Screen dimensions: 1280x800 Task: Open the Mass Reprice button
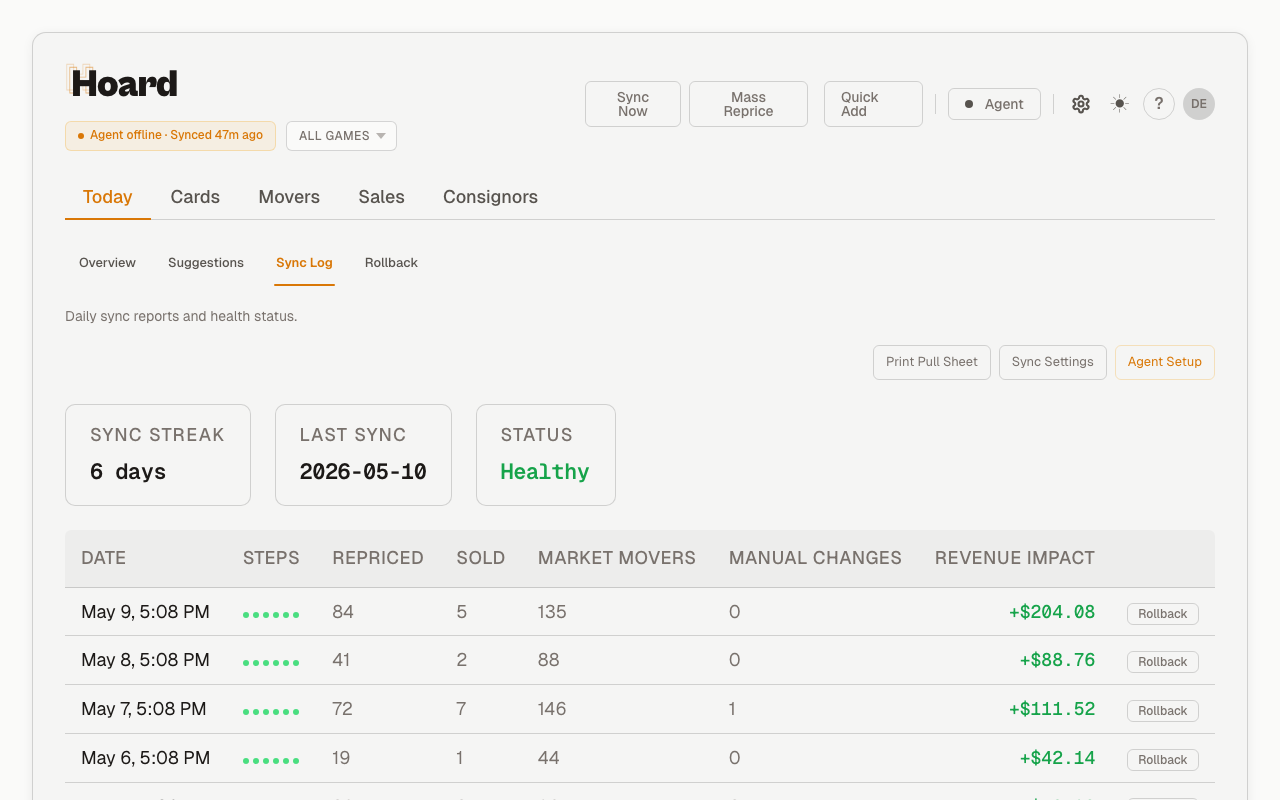[748, 104]
